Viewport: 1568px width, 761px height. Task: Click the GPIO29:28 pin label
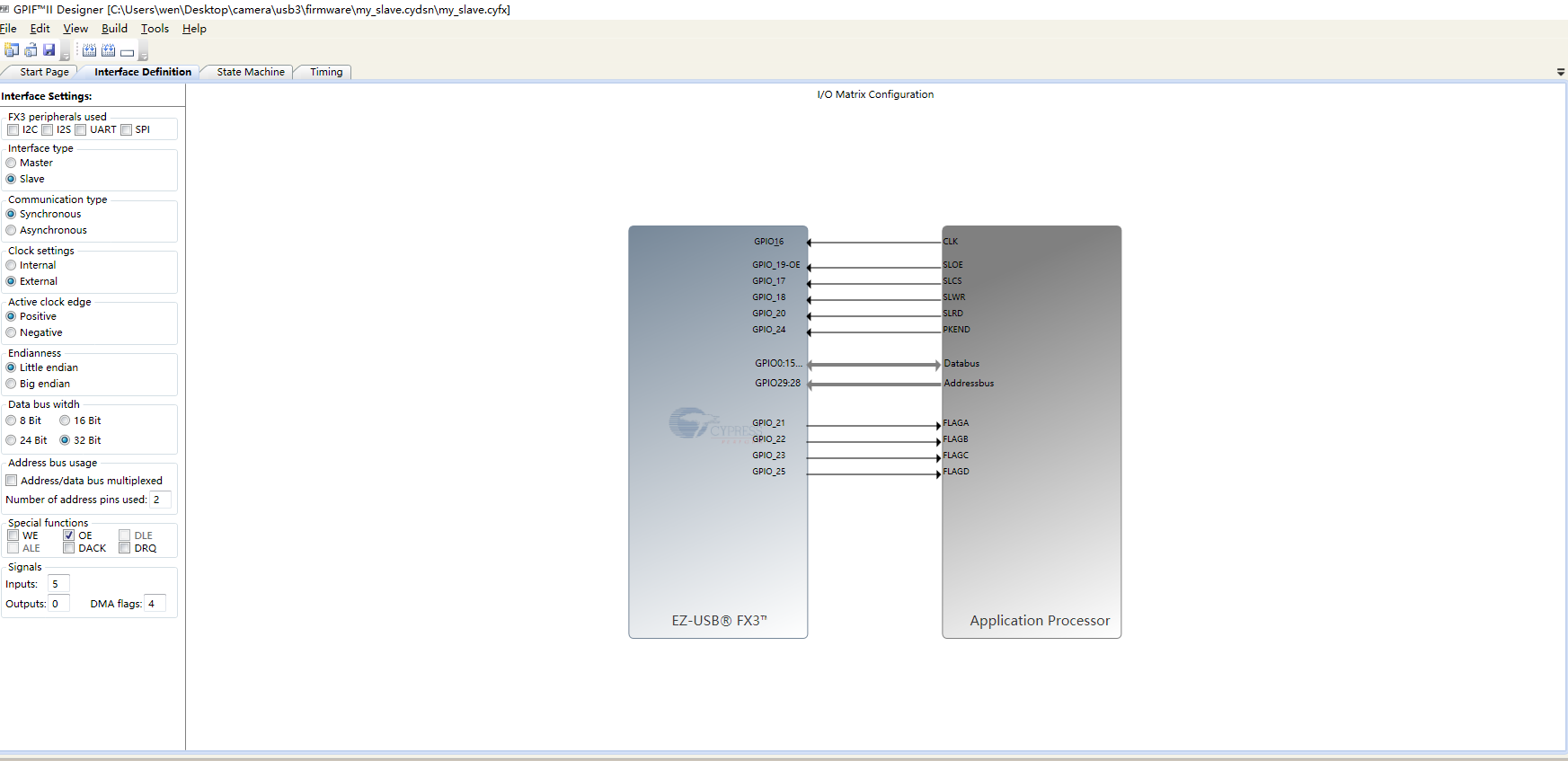778,384
